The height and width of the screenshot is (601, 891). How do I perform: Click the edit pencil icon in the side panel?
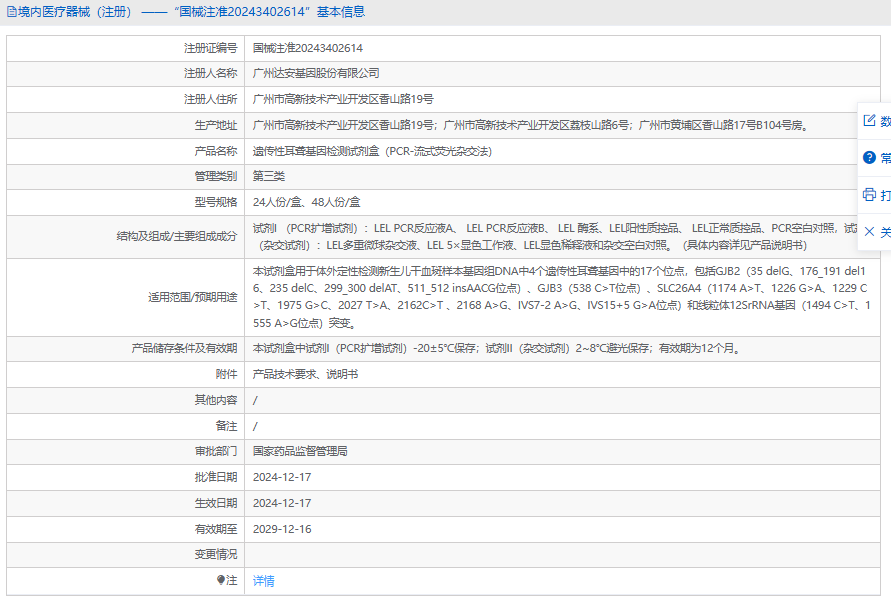coord(869,120)
